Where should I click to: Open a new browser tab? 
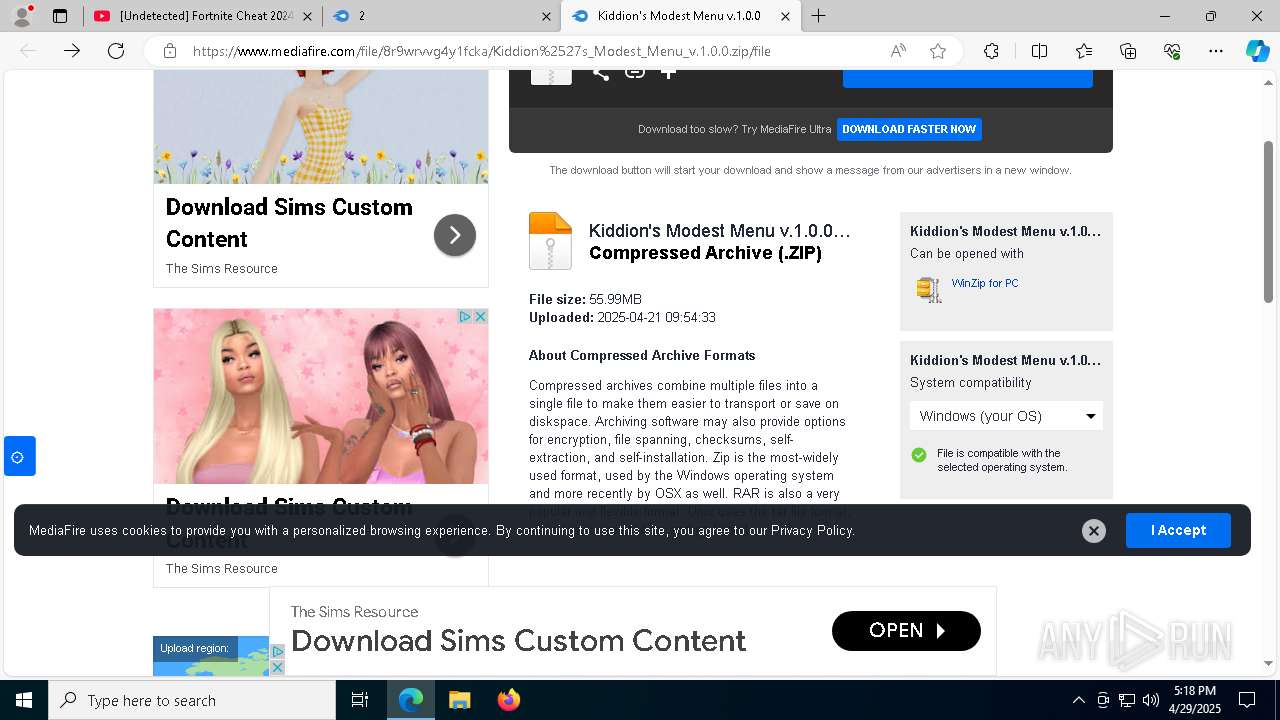(818, 16)
